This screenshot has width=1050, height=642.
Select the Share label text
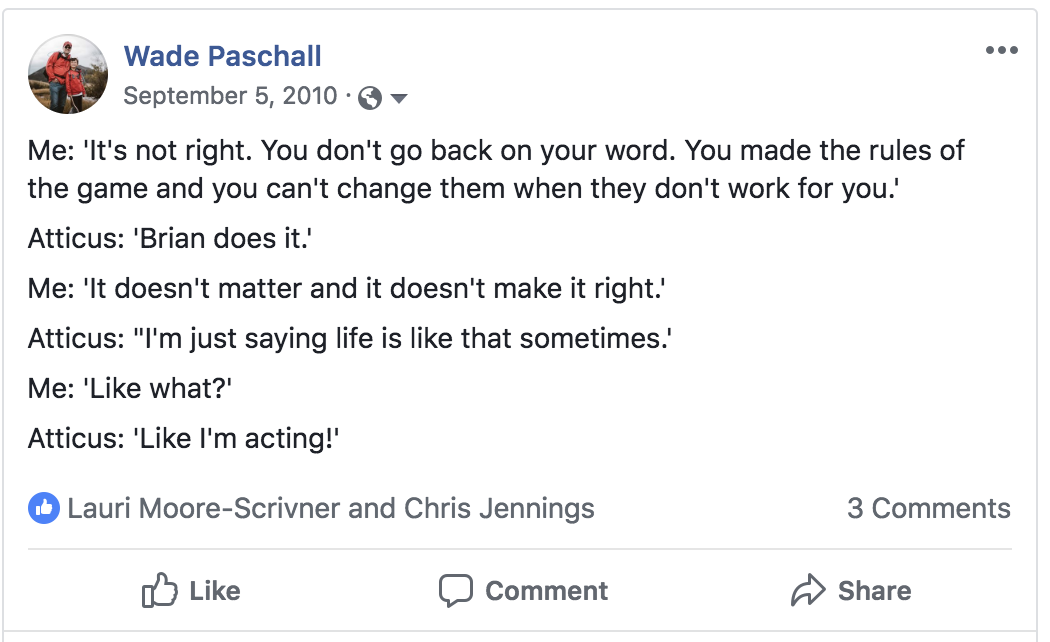click(x=875, y=591)
